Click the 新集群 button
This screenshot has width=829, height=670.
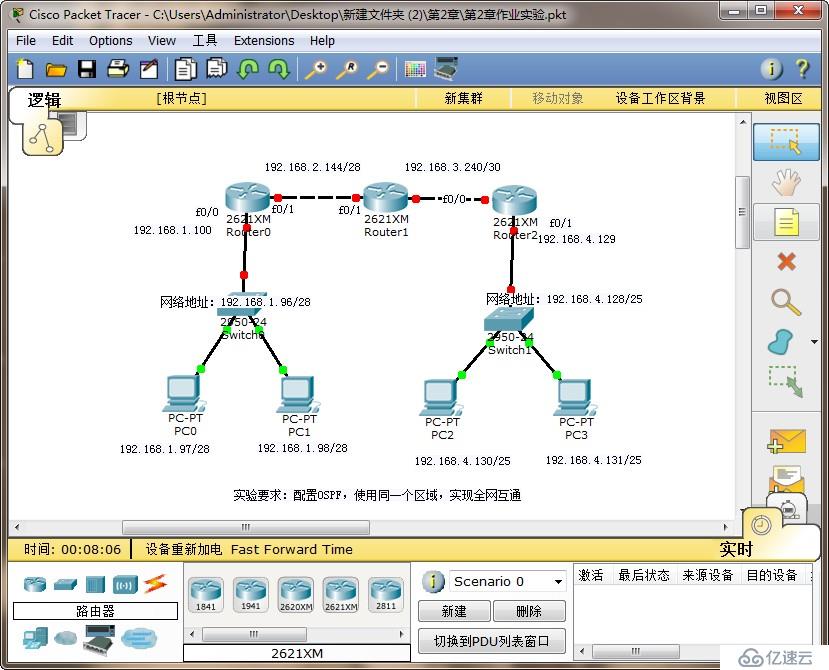(463, 98)
